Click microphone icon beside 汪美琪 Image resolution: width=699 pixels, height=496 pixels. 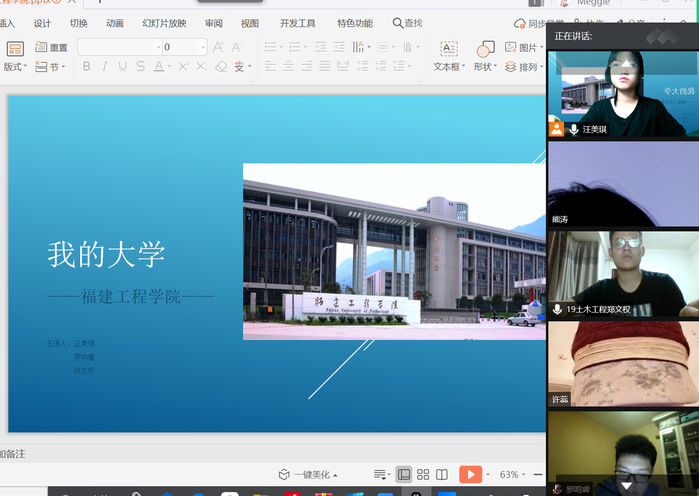(x=574, y=130)
